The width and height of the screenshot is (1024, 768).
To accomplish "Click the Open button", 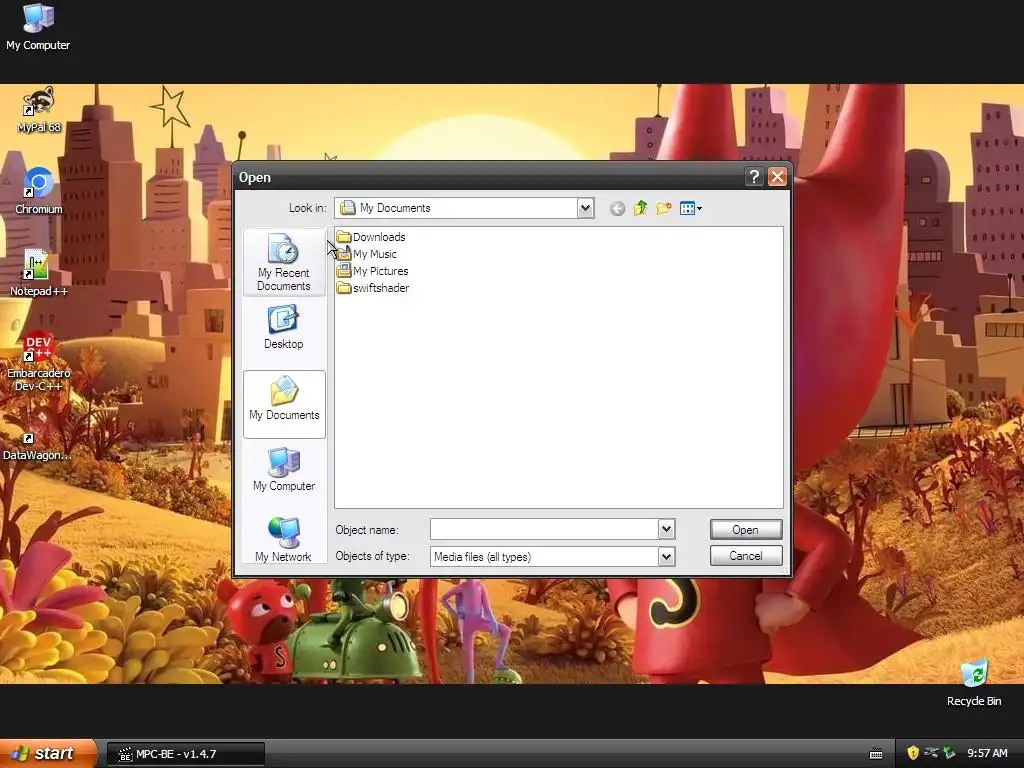I will tap(746, 530).
